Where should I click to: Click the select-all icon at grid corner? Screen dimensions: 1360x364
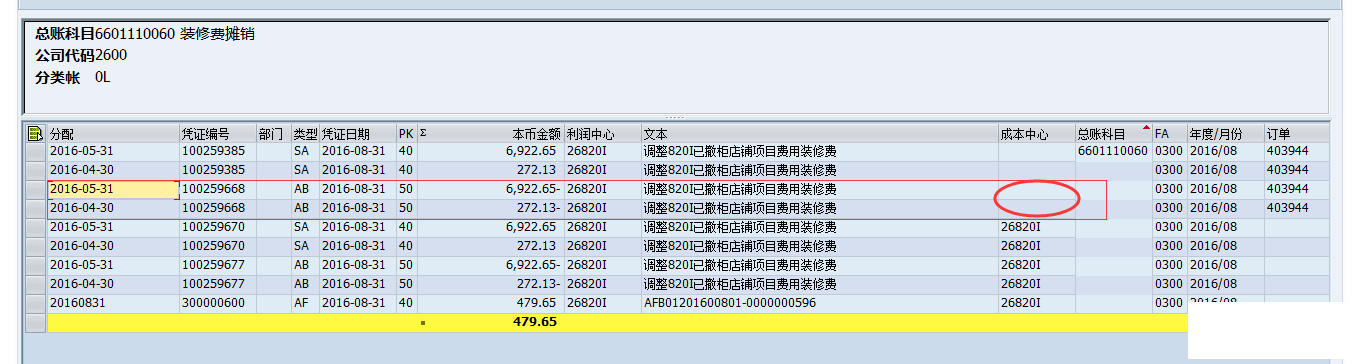pos(35,133)
